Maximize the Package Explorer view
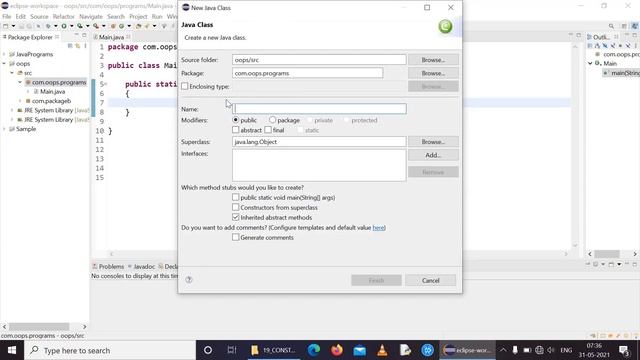 point(84,36)
